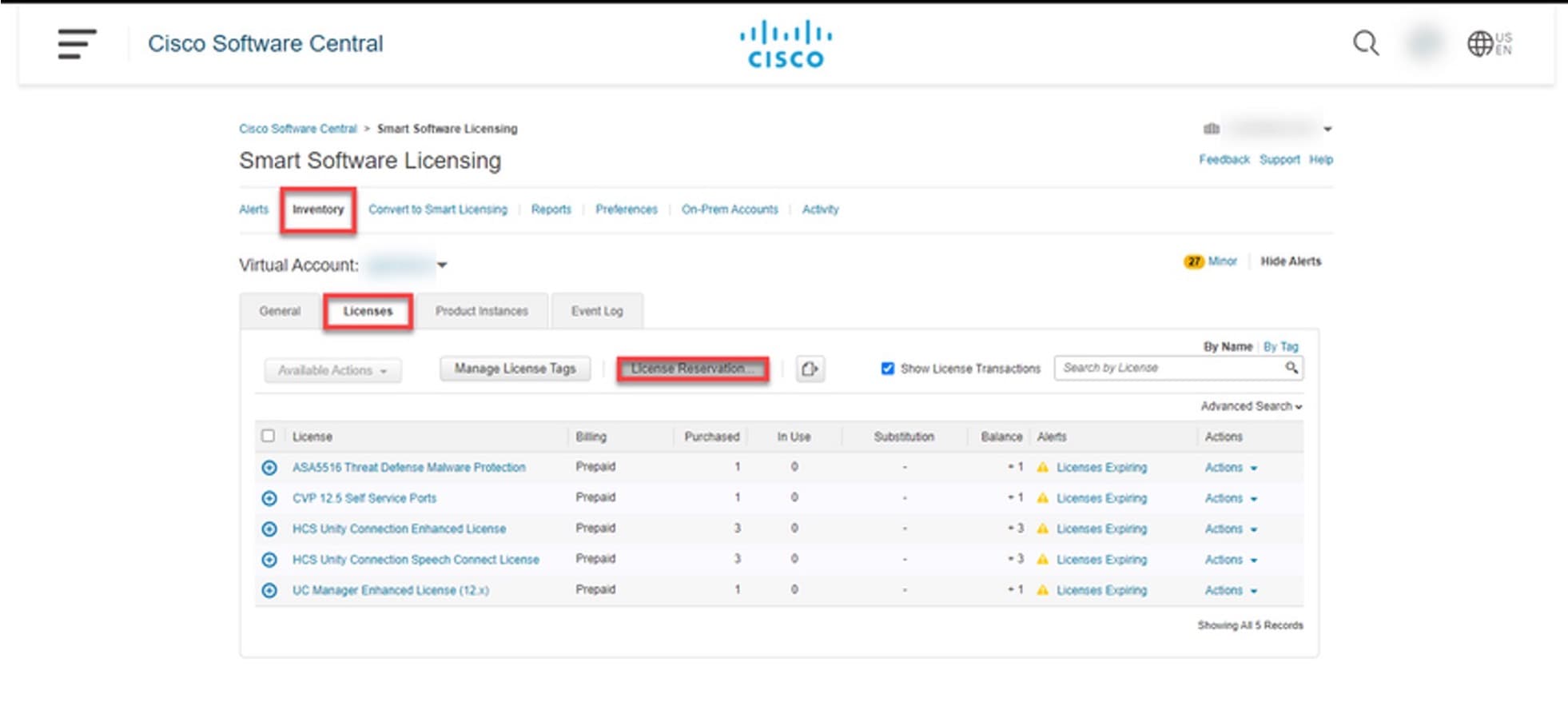Open the US EN language globe
The width and height of the screenshot is (1568, 710).
click(1490, 43)
